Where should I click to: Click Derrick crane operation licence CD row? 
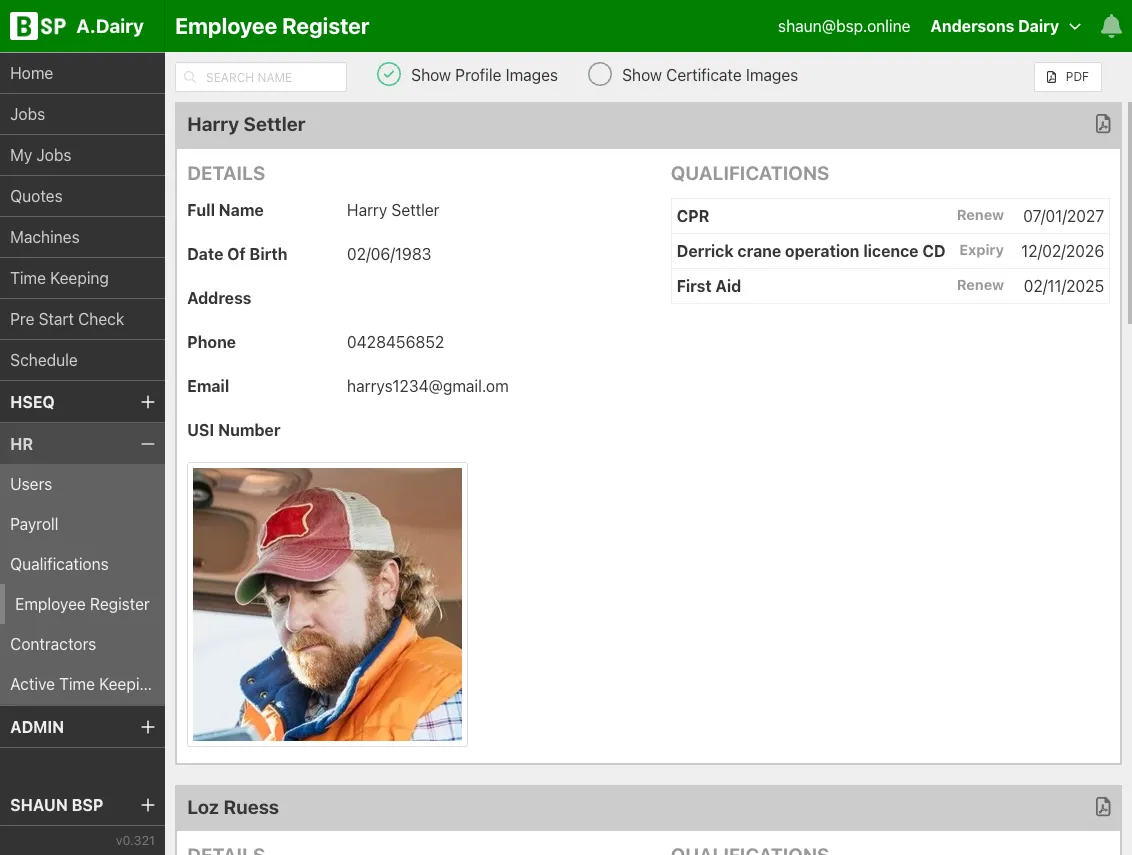click(x=890, y=251)
